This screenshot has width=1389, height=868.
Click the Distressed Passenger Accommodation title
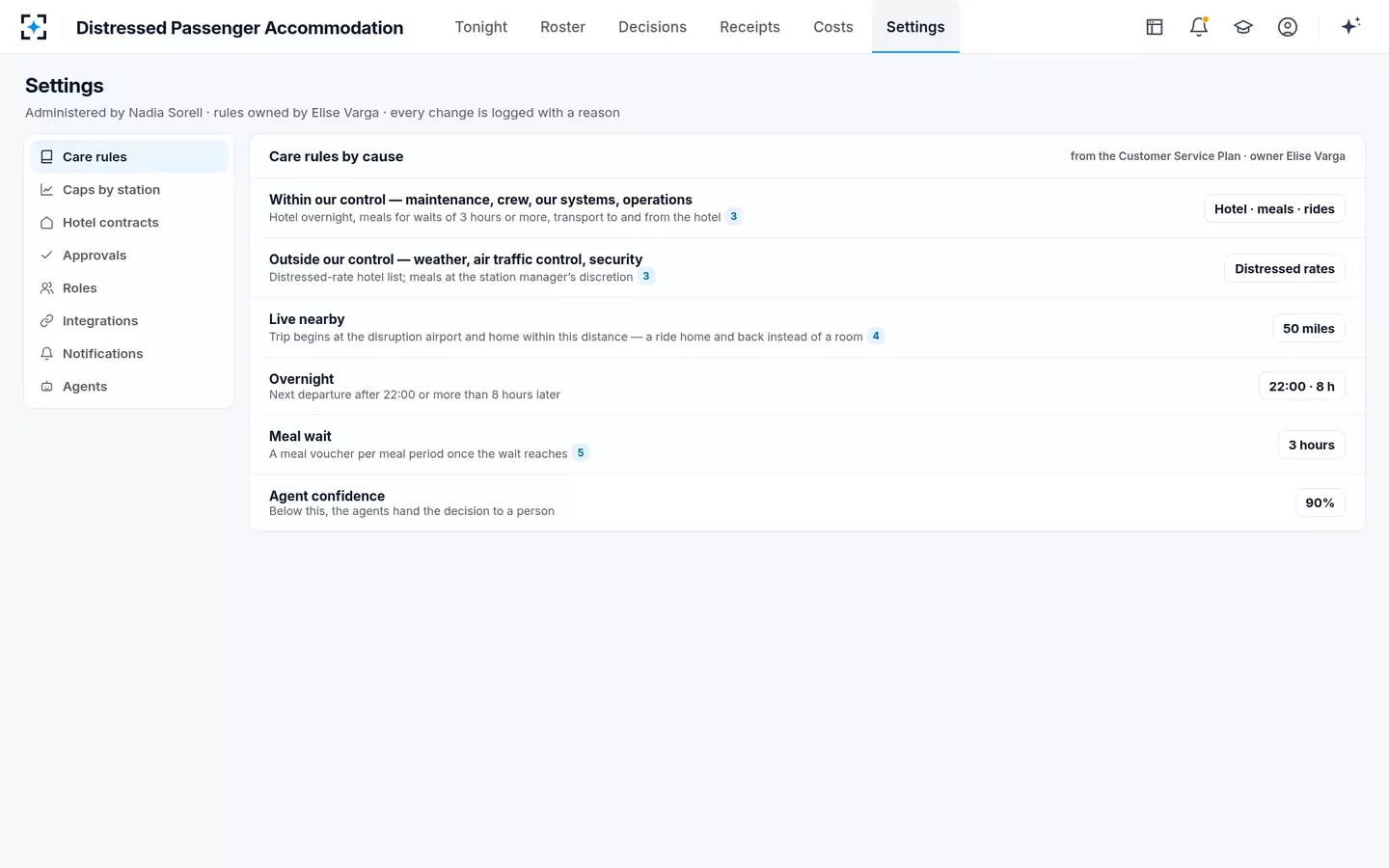[x=240, y=28]
